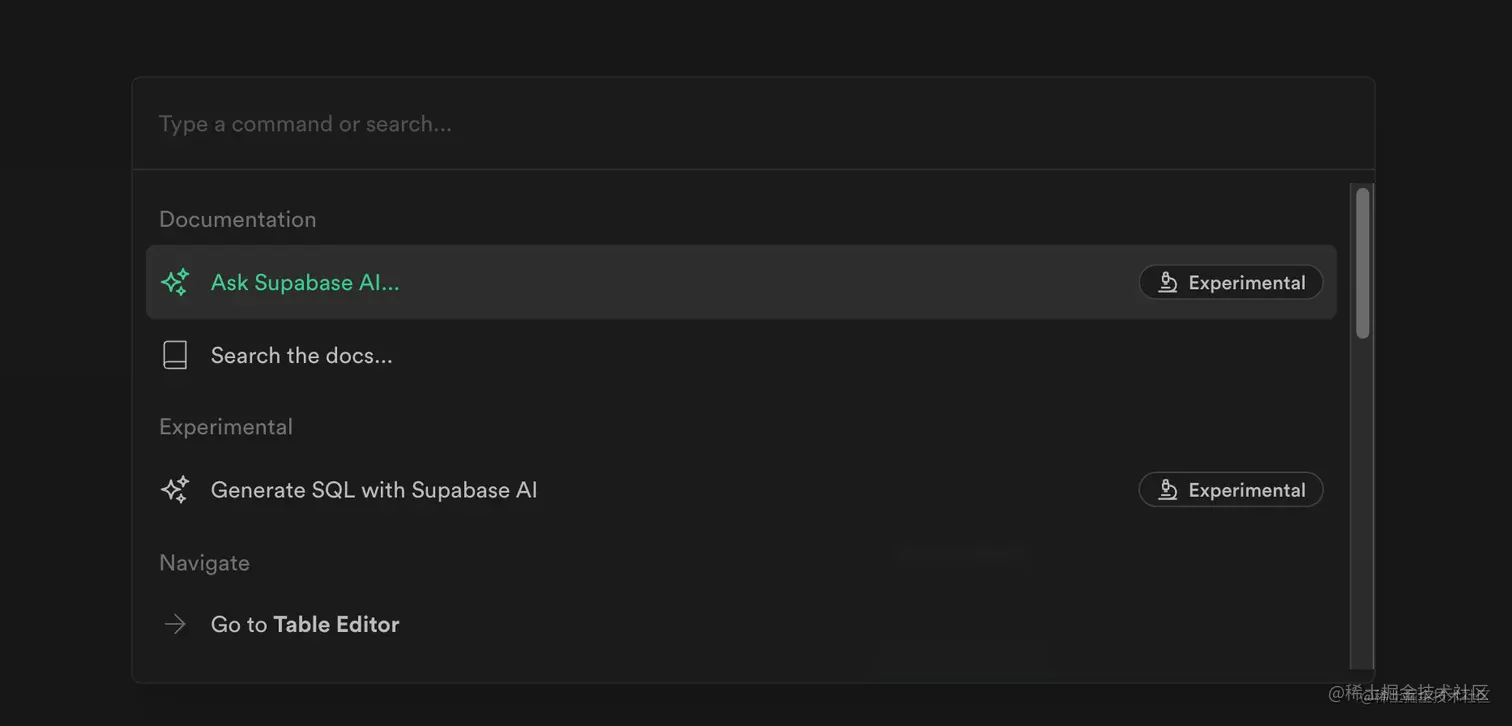This screenshot has height=726, width=1512.
Task: Click the Documentation group heading
Action: (237, 219)
